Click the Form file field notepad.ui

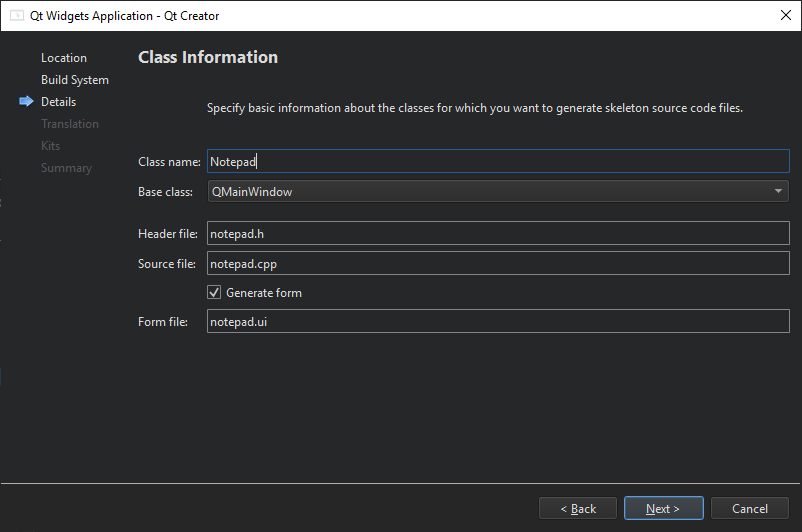498,322
